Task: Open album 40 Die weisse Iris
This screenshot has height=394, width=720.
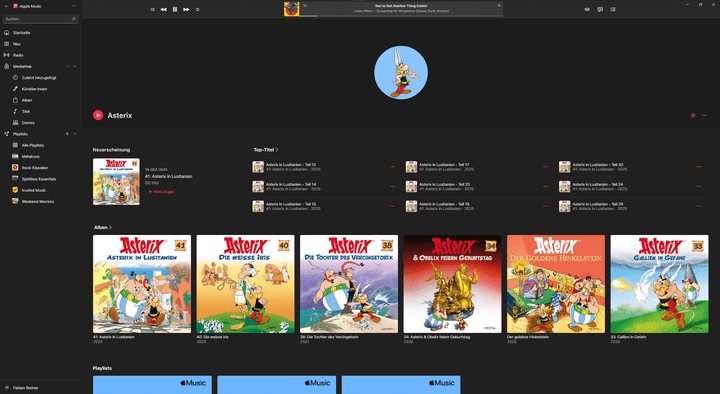Action: (245, 284)
